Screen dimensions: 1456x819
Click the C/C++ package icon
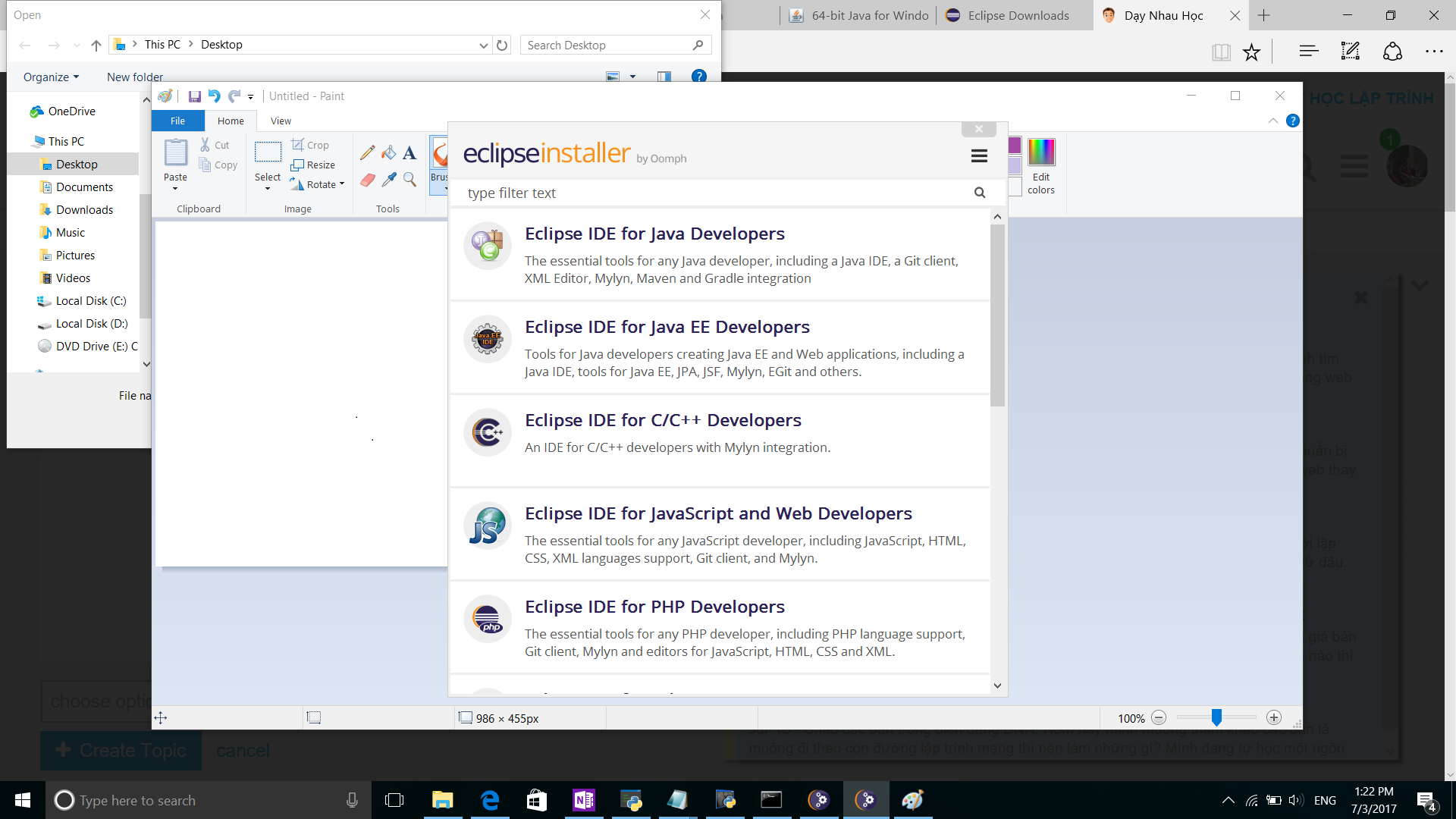pyautogui.click(x=488, y=432)
